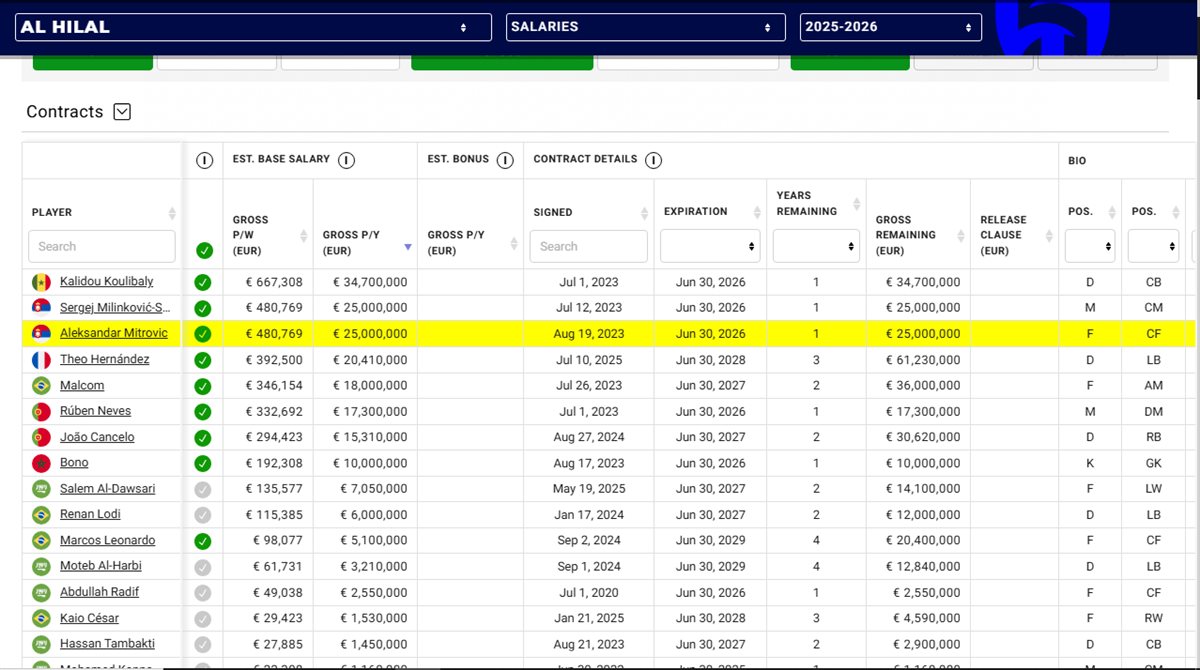Open the 2025-2026 season dropdown

coord(890,27)
